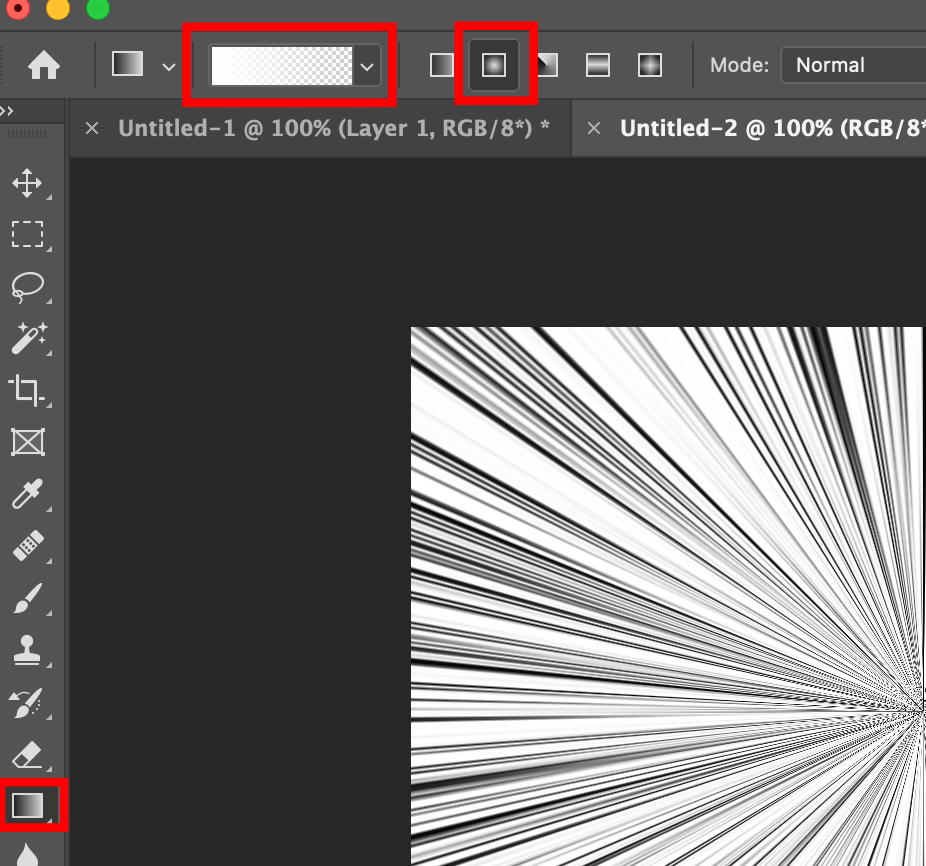This screenshot has height=866, width=926.
Task: Select the Crop tool
Action: (x=27, y=390)
